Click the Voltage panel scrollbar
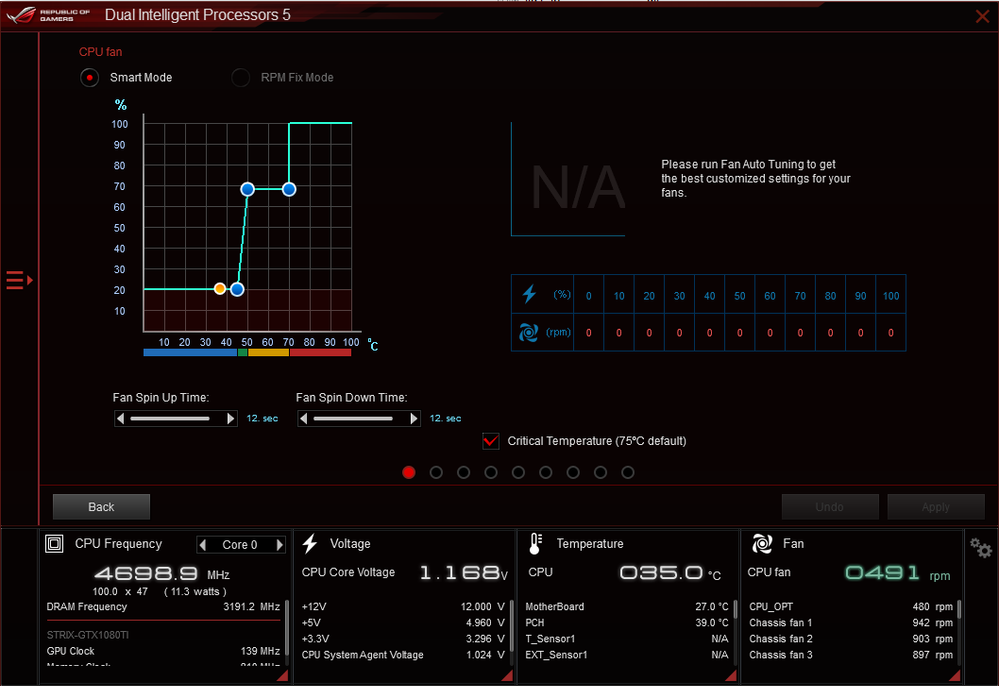The image size is (999, 686). [511, 624]
